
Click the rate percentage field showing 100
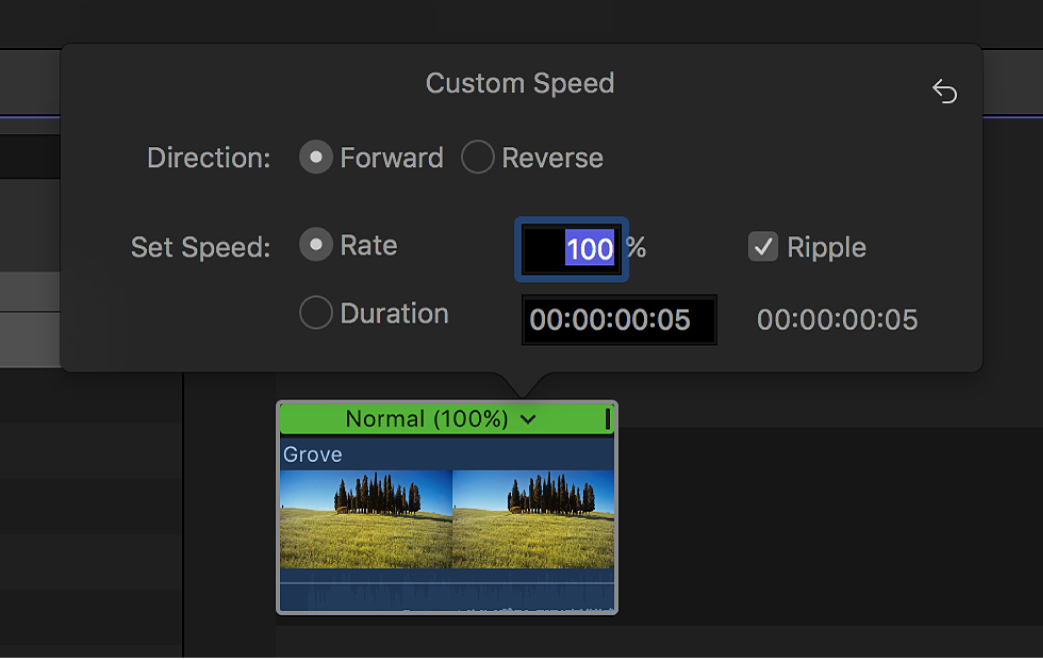[572, 249]
